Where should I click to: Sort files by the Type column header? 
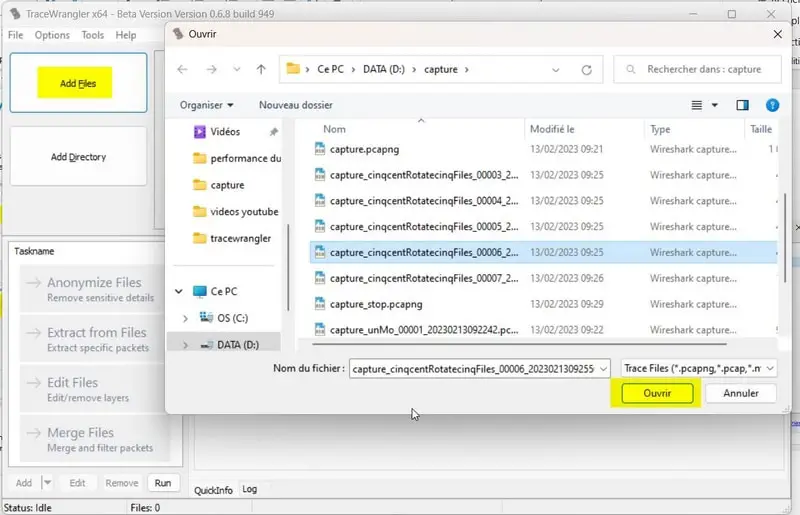660,129
